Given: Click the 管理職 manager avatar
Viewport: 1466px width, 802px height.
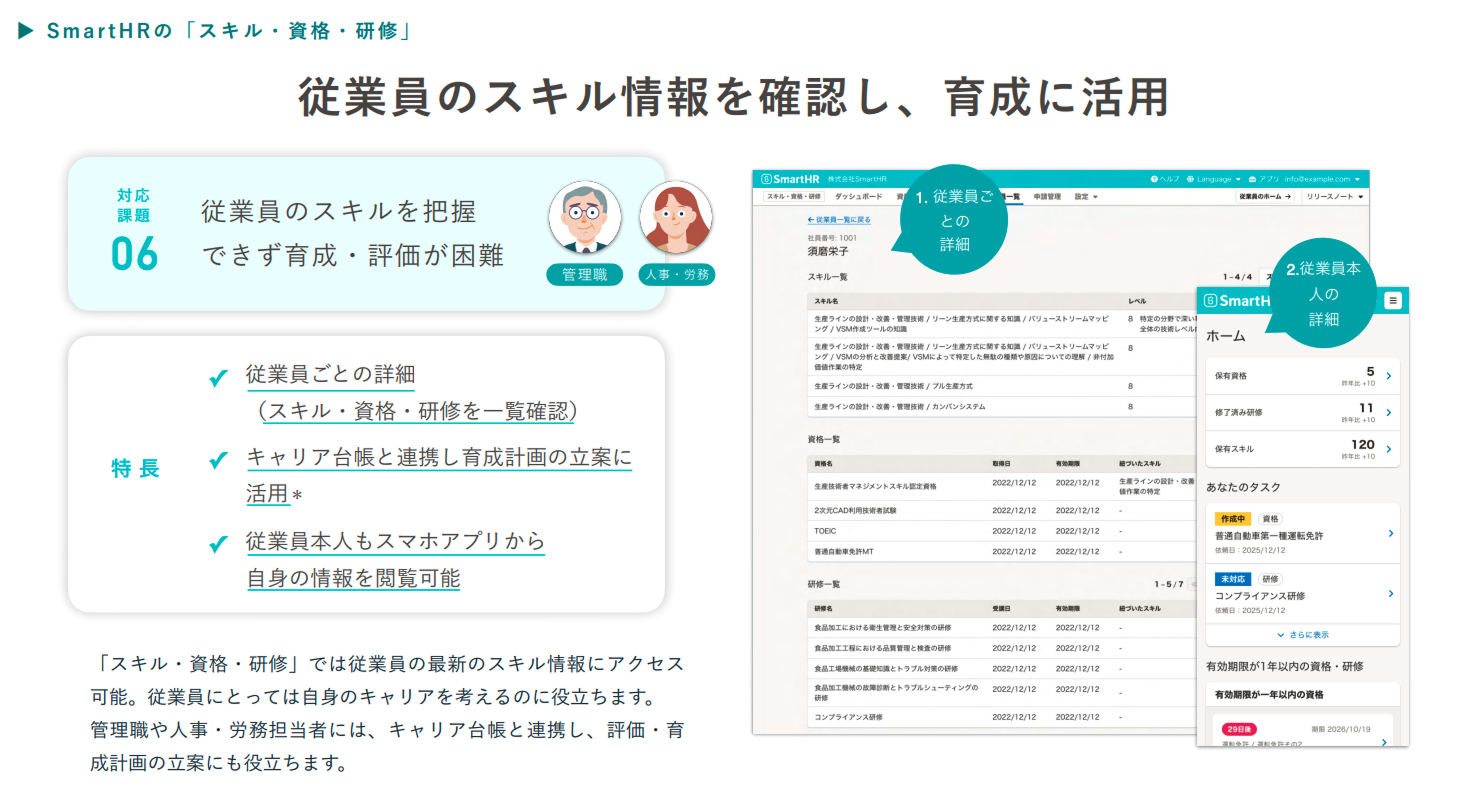Looking at the screenshot, I should [x=585, y=217].
